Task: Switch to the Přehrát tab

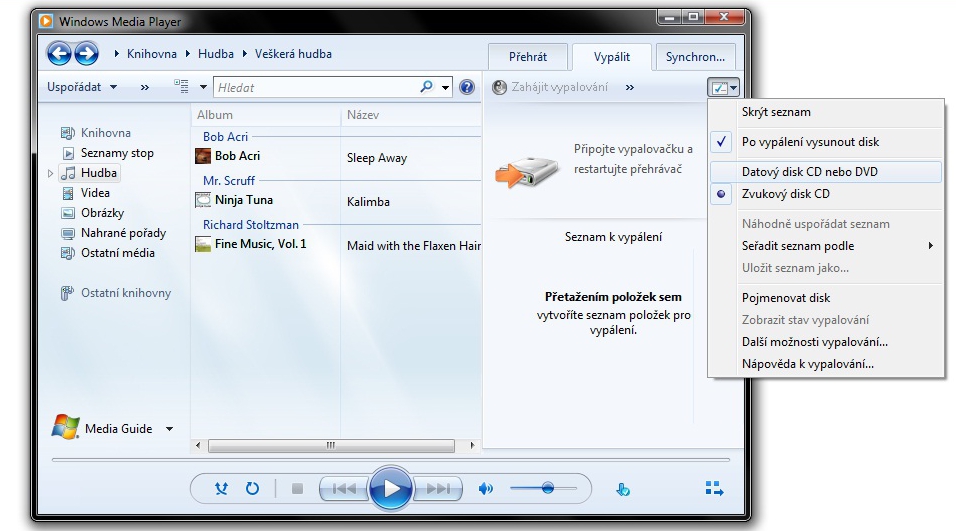Action: coord(528,57)
